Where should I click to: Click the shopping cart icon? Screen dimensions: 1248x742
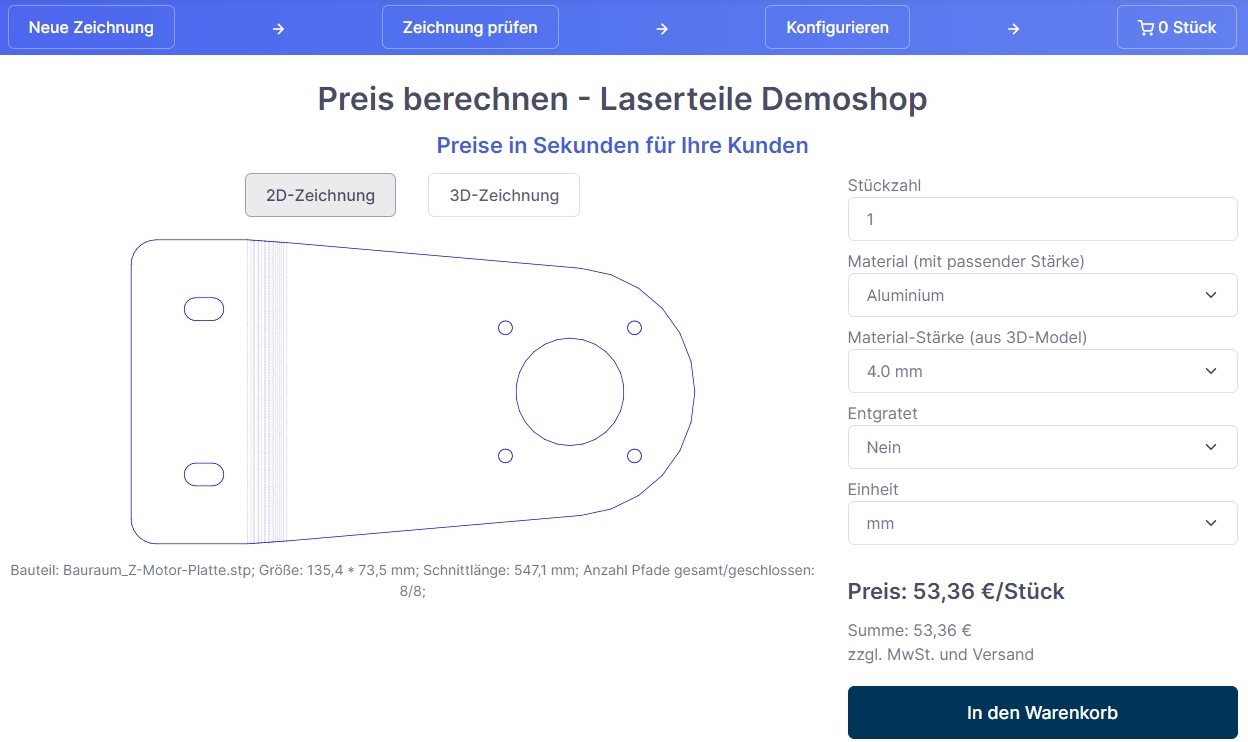coord(1146,28)
